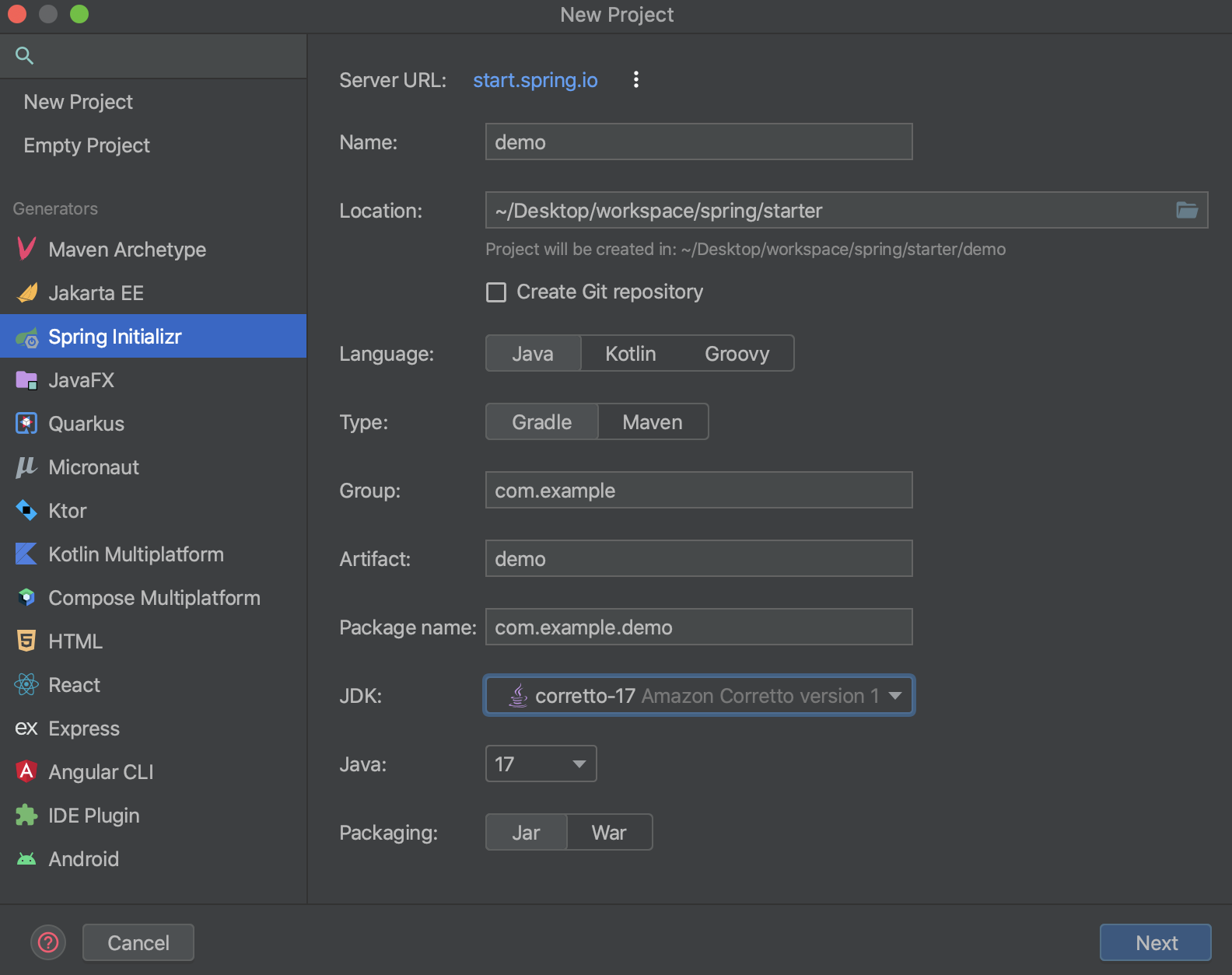Click the Next button

point(1156,942)
